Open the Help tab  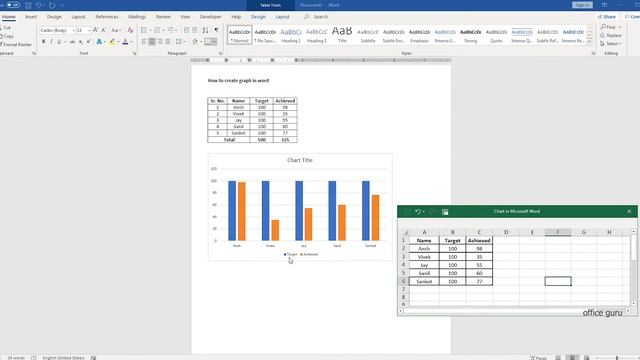[236, 17]
